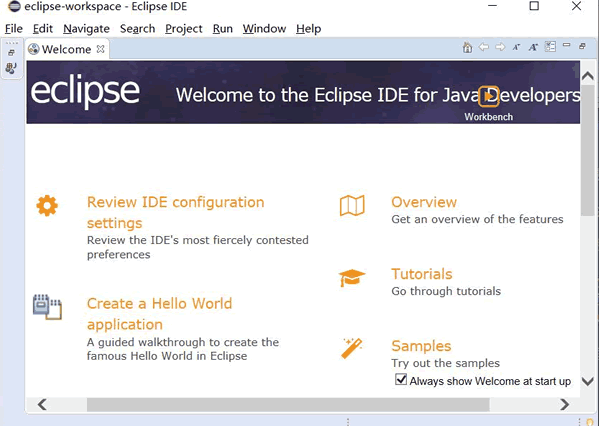Image resolution: width=600 pixels, height=426 pixels.
Task: Click the Restore icon in left trim bar
Action: click(x=11, y=52)
